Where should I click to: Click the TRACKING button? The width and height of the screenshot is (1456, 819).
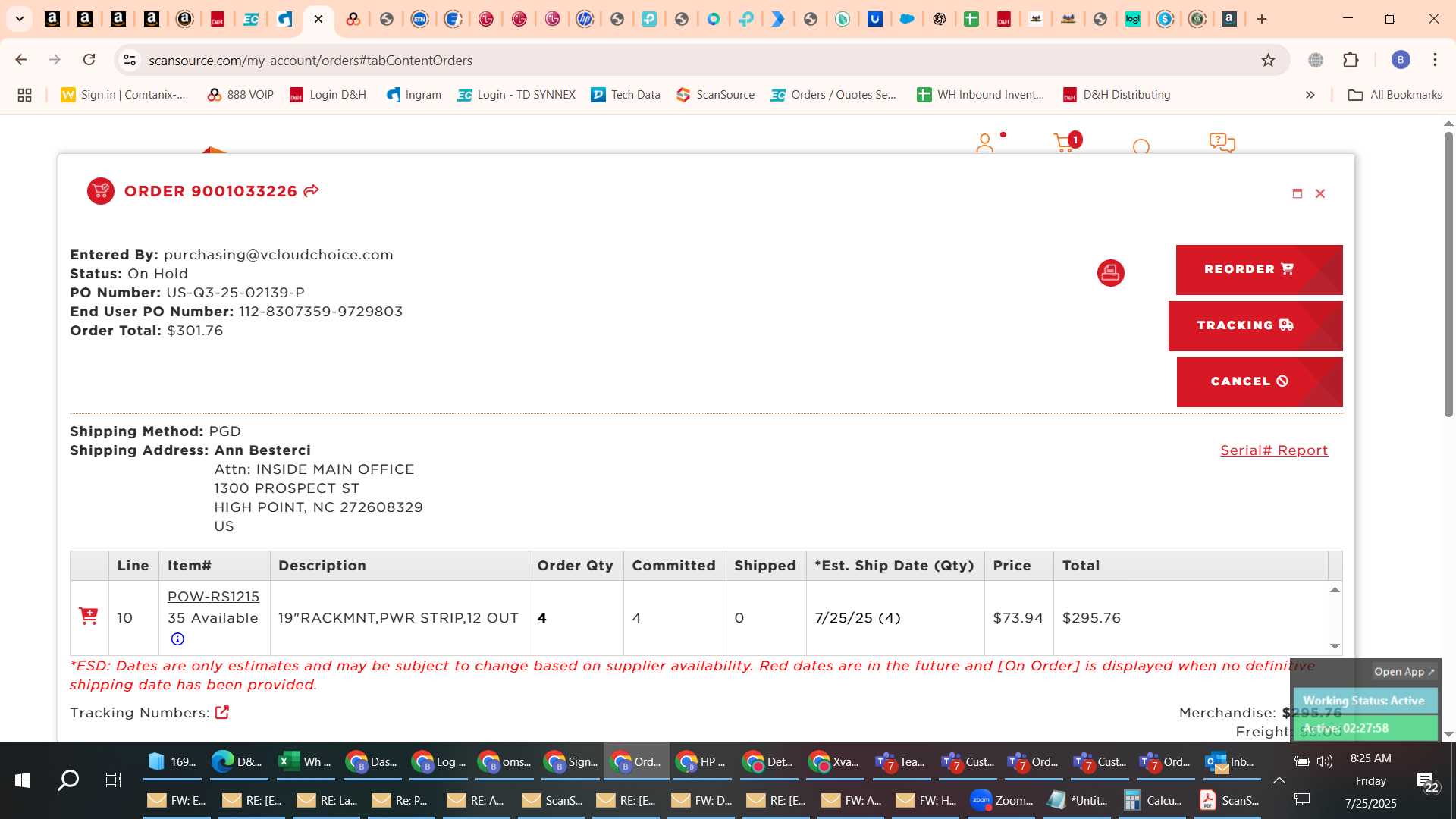click(x=1255, y=326)
